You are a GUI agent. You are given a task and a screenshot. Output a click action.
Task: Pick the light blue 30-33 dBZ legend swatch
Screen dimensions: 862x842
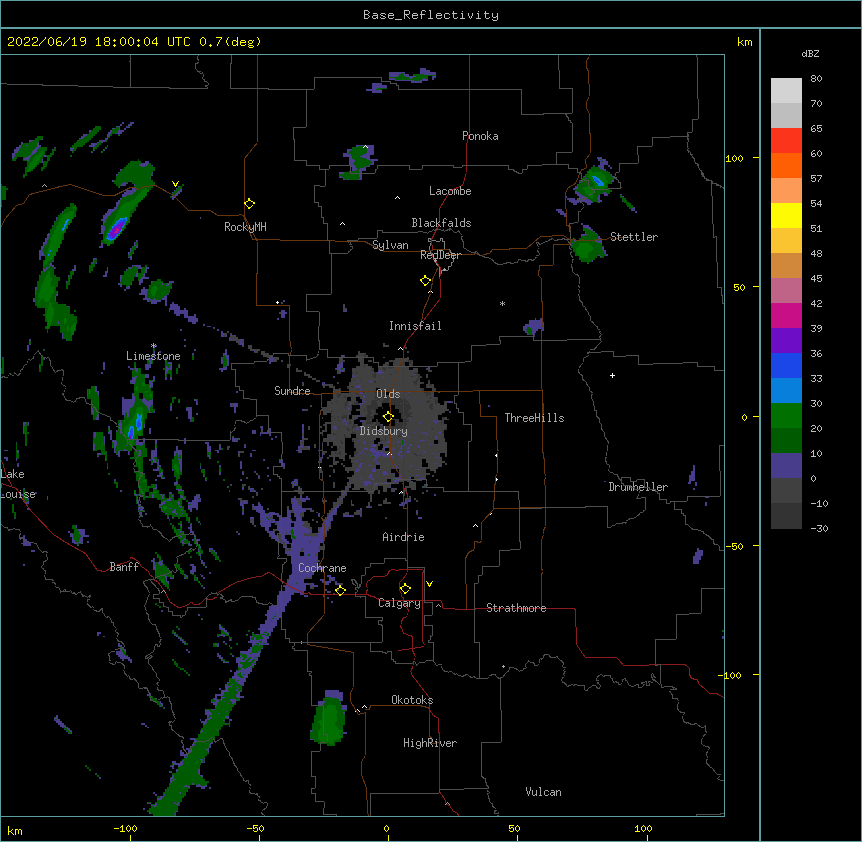(786, 390)
